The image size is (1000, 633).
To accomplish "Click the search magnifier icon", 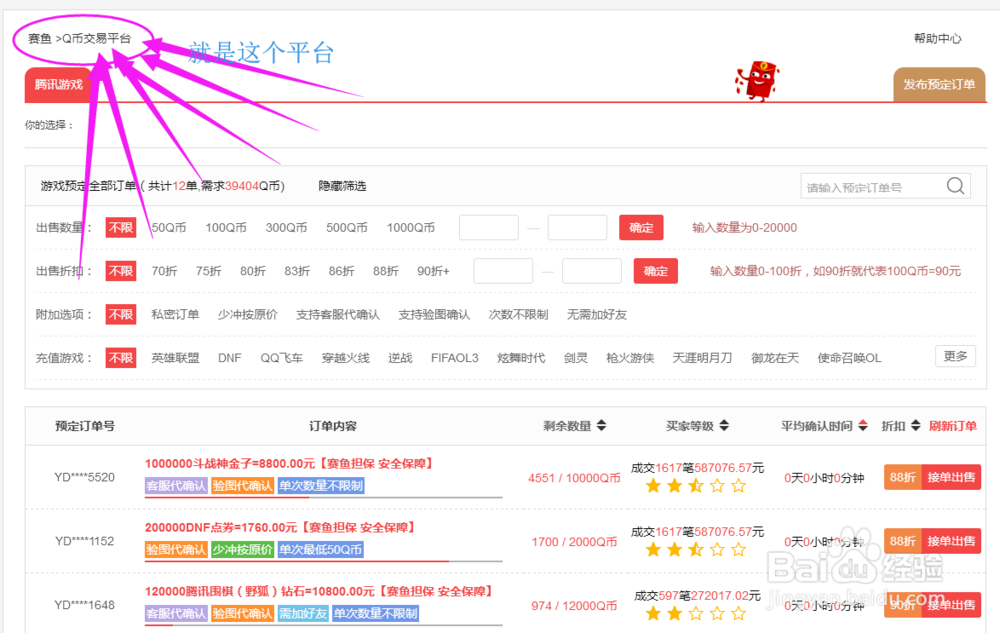I will point(955,186).
